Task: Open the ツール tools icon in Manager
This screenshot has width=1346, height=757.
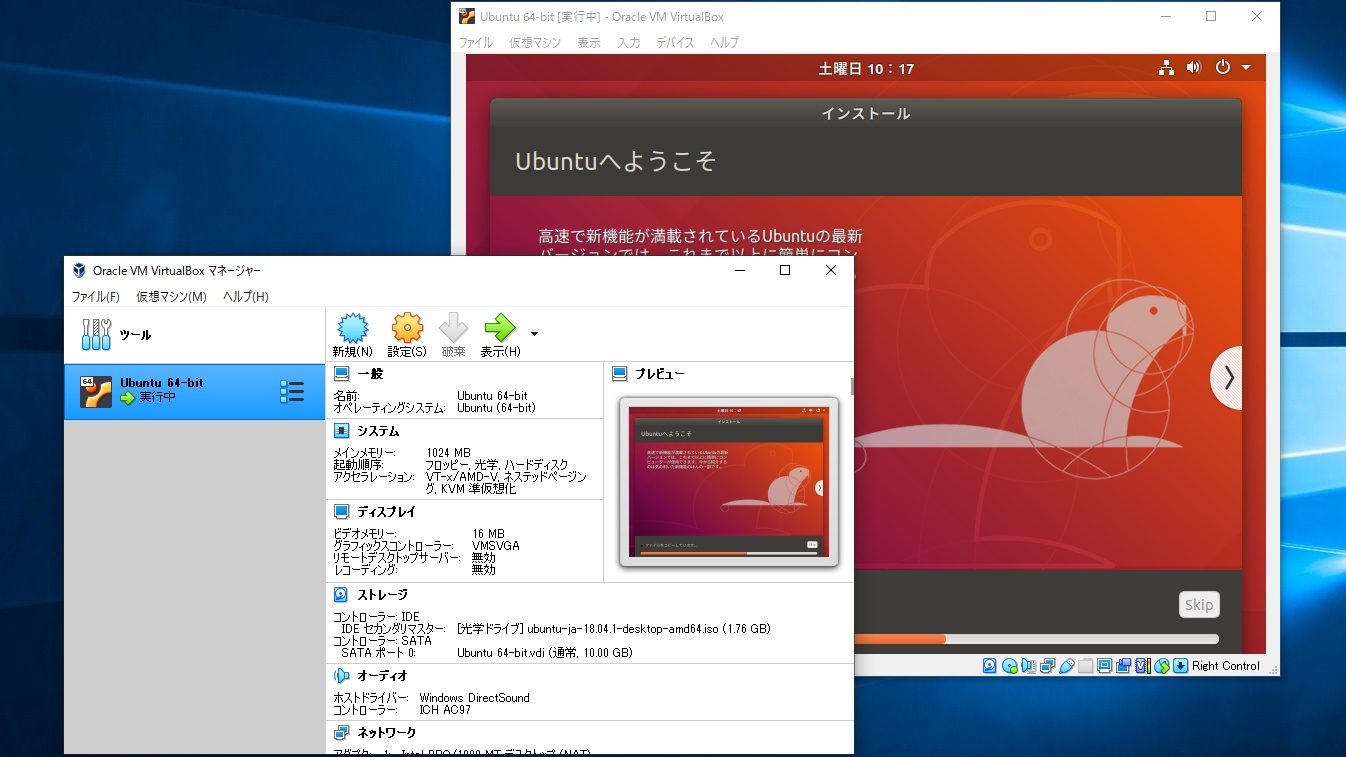Action: click(96, 335)
